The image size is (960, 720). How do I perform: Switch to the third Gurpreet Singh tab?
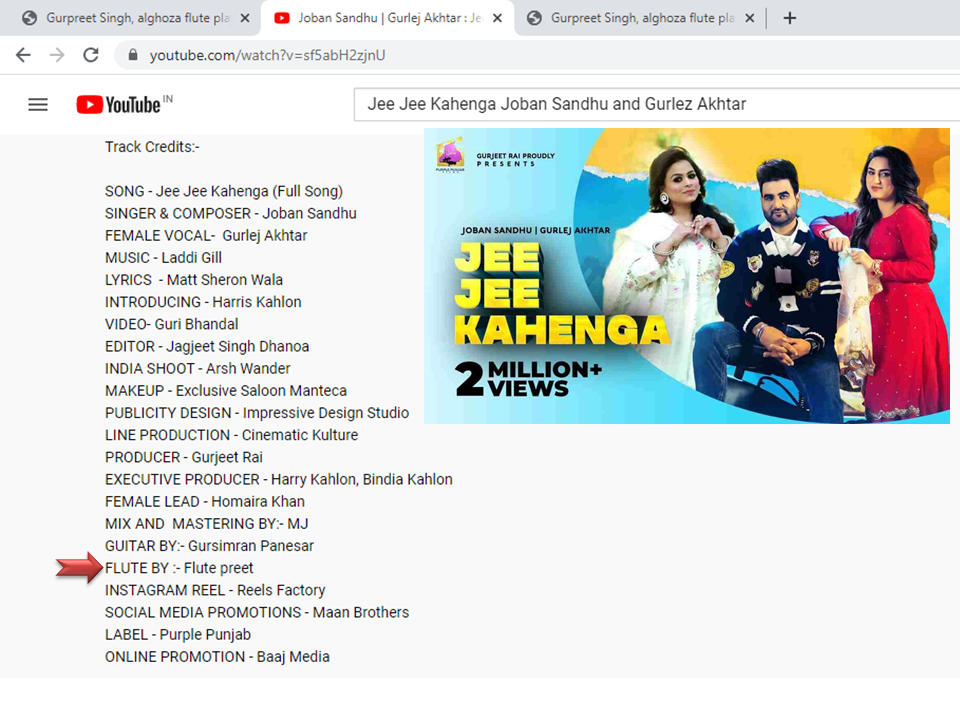coord(635,18)
